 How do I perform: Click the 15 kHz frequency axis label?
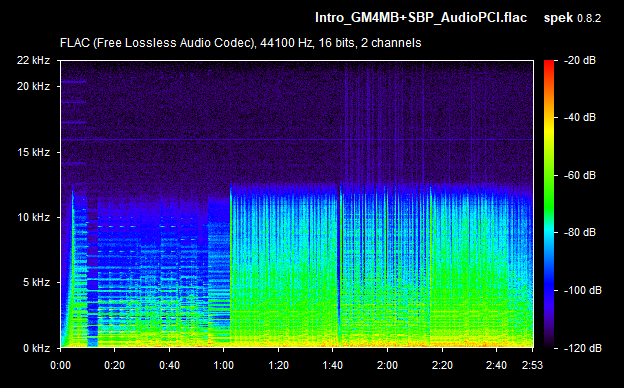[33, 152]
